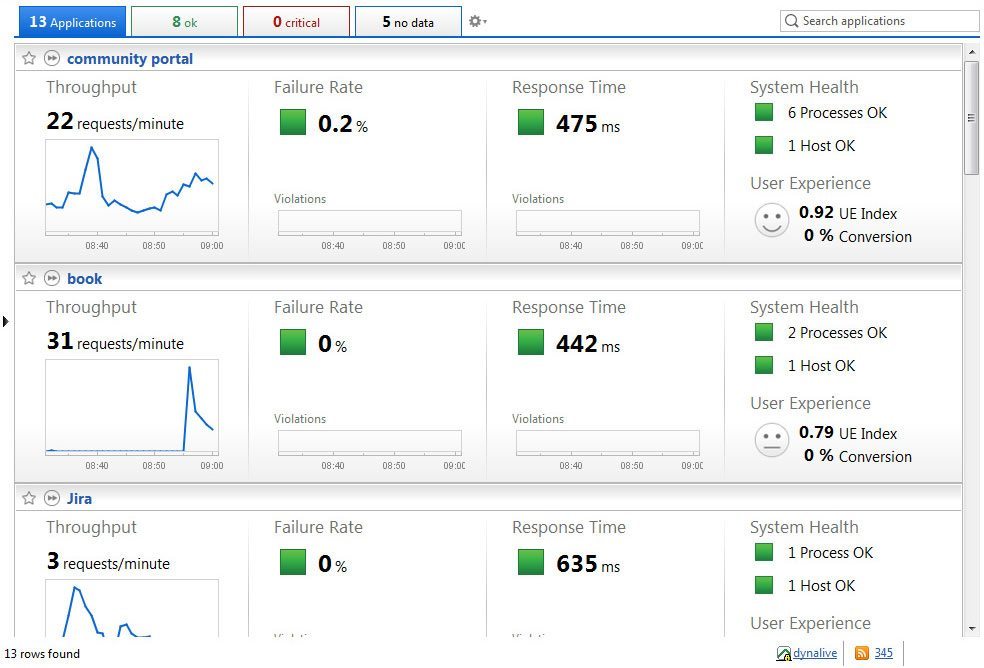The height and width of the screenshot is (668, 984).
Task: Click community portal failure rate green indicator
Action: 293,122
